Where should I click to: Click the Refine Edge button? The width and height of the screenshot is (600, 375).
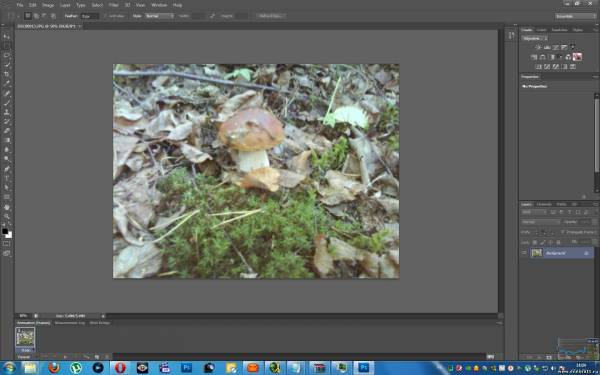[271, 16]
